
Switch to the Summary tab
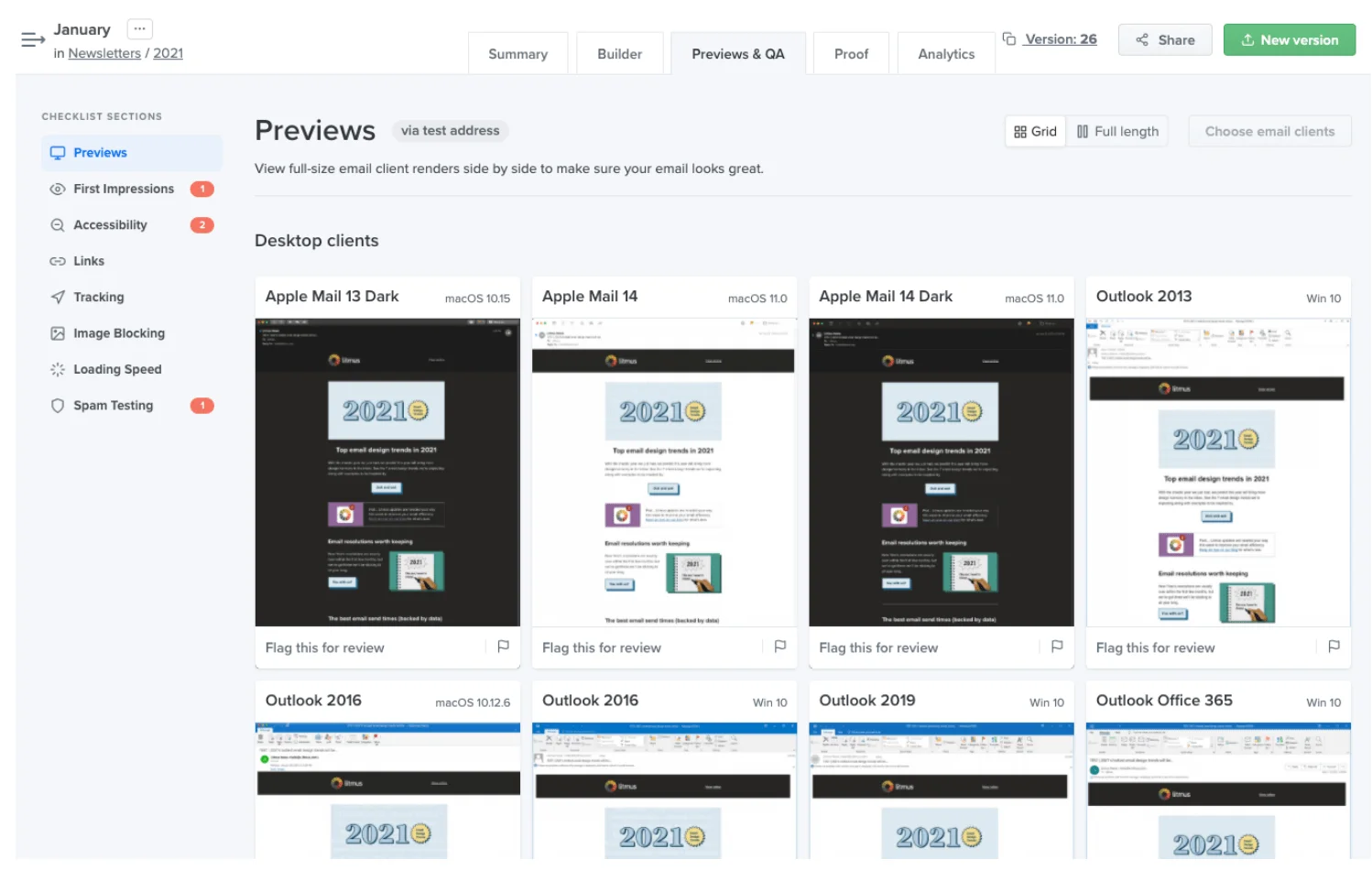[x=517, y=54]
